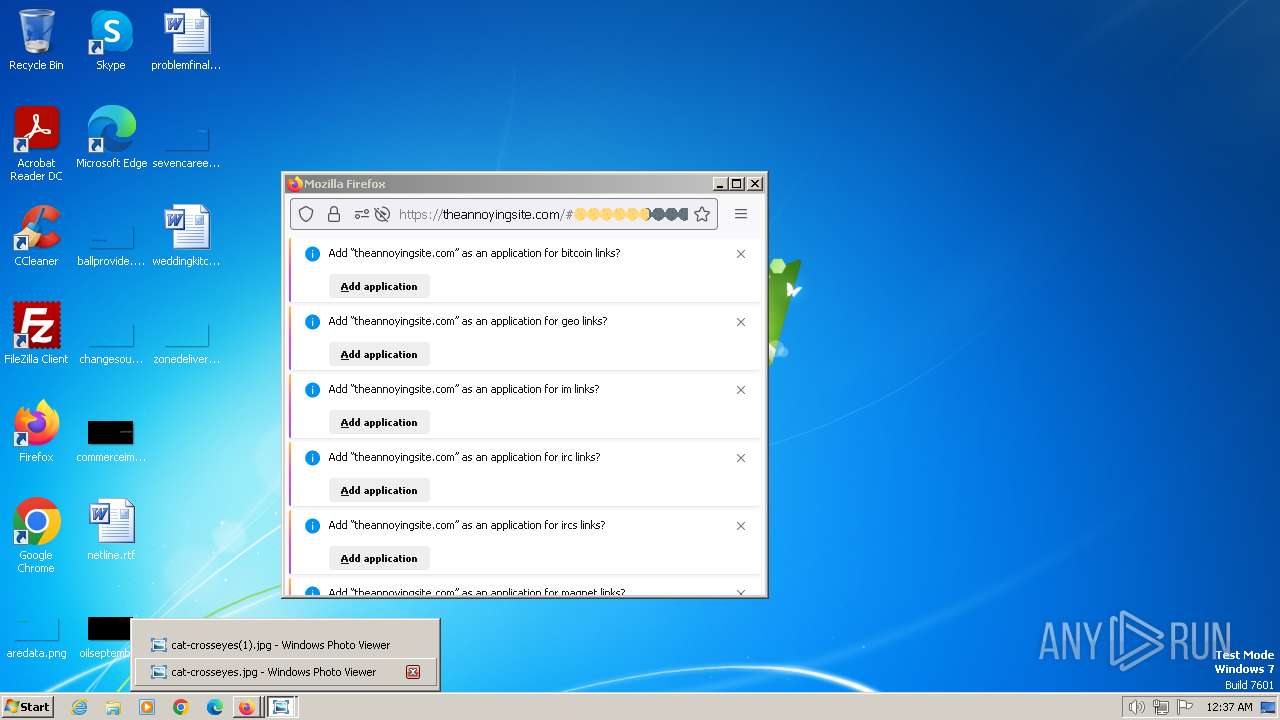The image size is (1280, 720).
Task: Select the CCleaner desktop shortcut
Action: pyautogui.click(x=36, y=236)
